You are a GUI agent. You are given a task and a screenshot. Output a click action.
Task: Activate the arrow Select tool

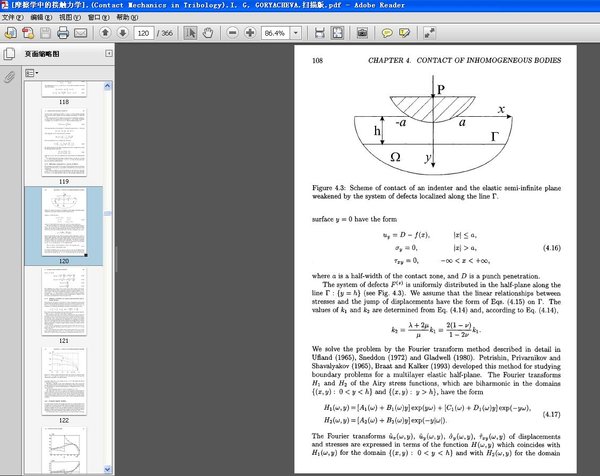coord(191,33)
